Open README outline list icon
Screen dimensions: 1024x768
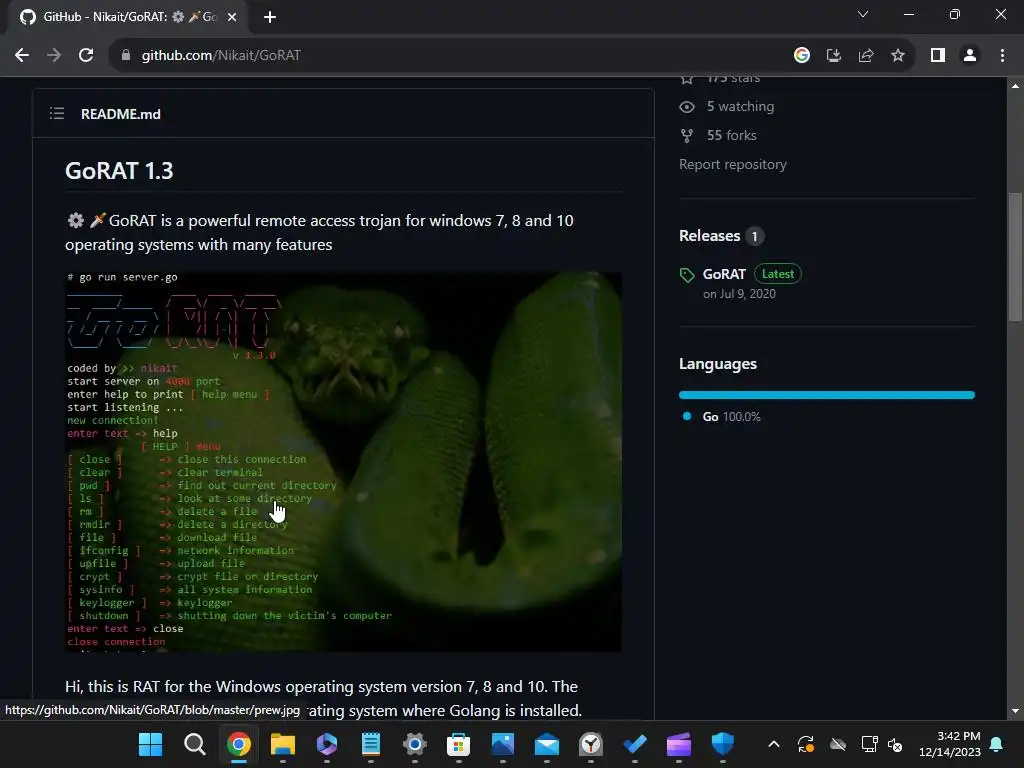57,114
